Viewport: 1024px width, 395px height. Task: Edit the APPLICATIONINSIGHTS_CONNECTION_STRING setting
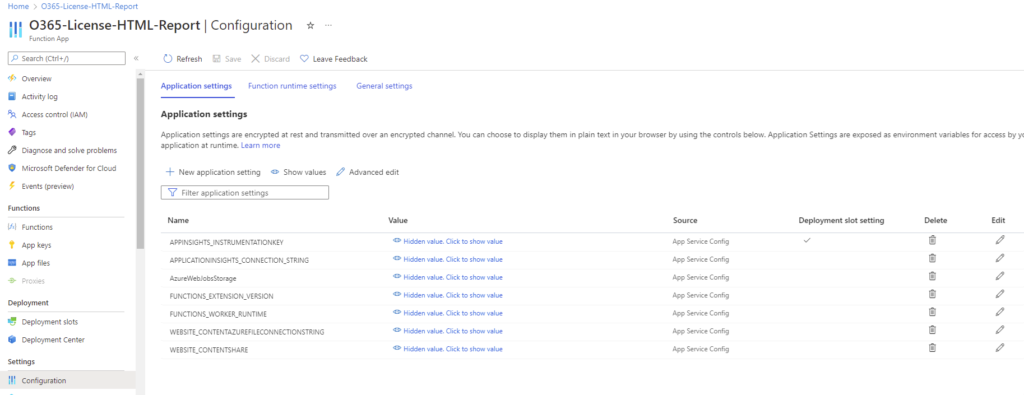[x=999, y=259]
